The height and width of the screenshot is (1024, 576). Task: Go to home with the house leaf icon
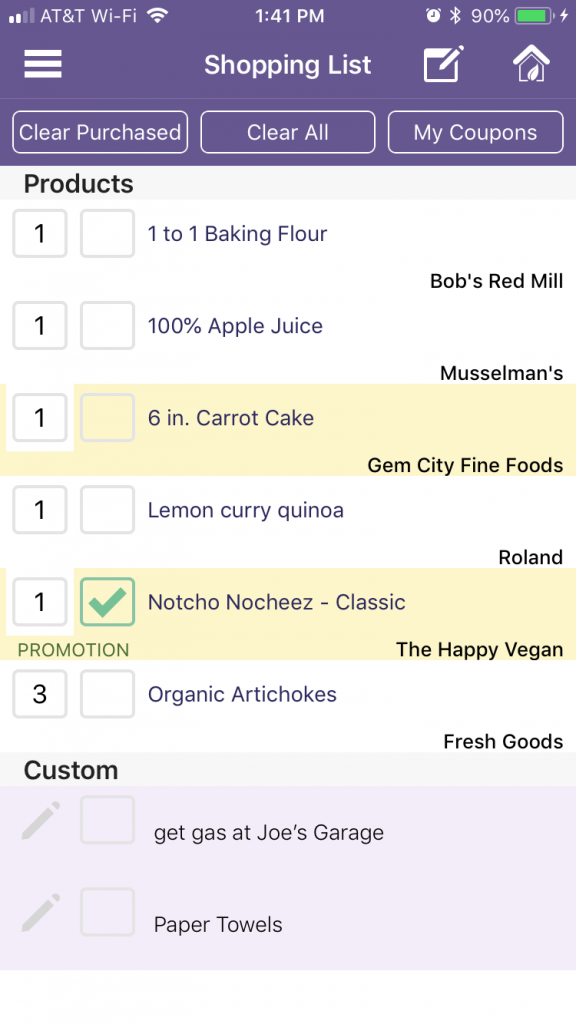(531, 64)
